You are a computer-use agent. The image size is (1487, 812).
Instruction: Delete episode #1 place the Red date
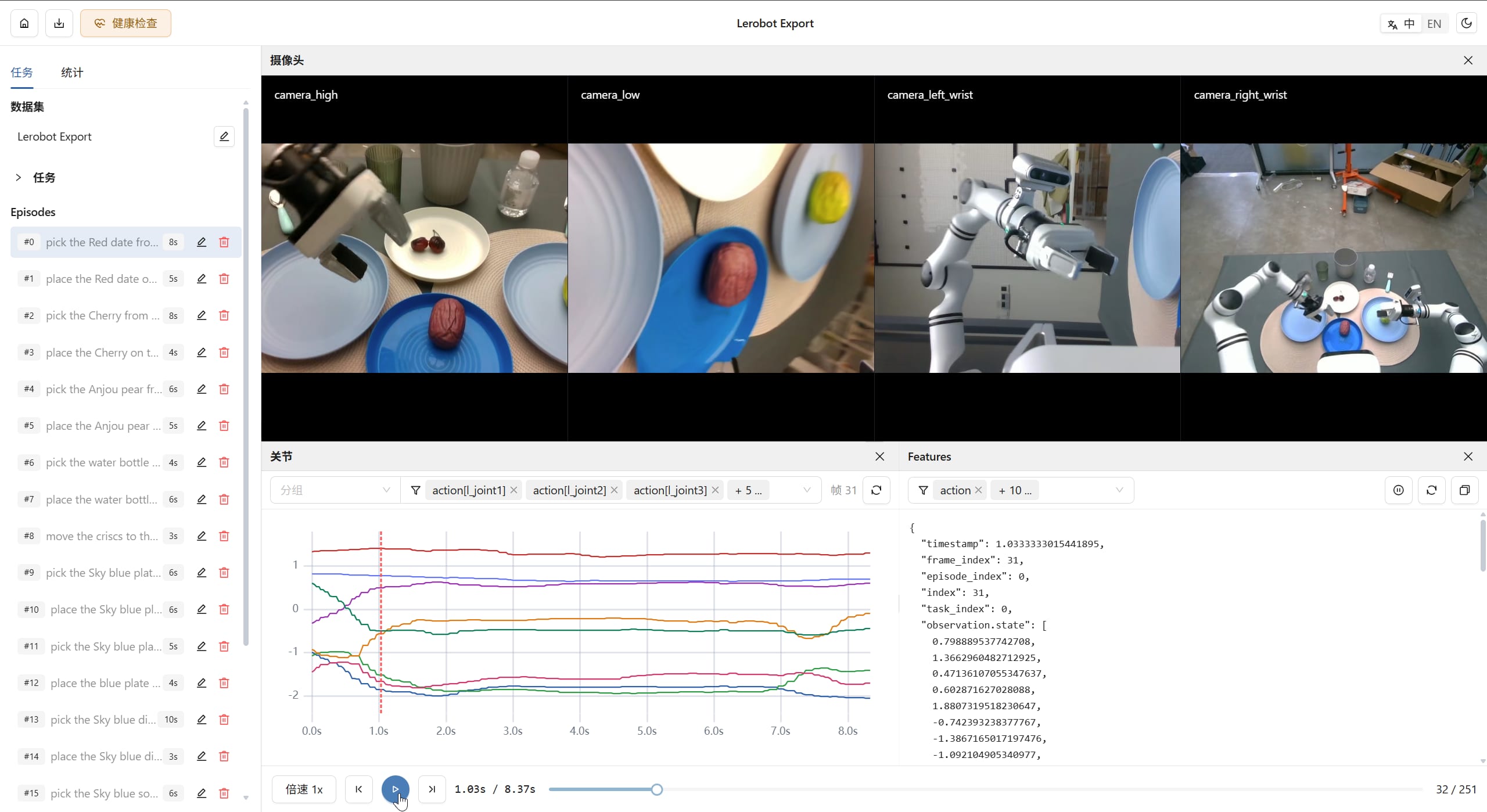coord(224,279)
